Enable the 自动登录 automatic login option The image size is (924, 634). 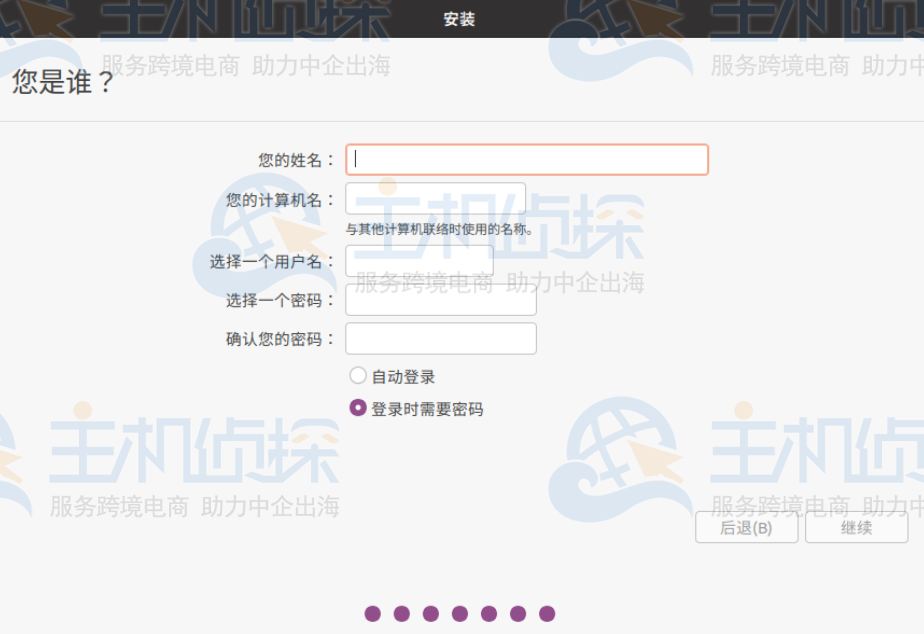(358, 376)
